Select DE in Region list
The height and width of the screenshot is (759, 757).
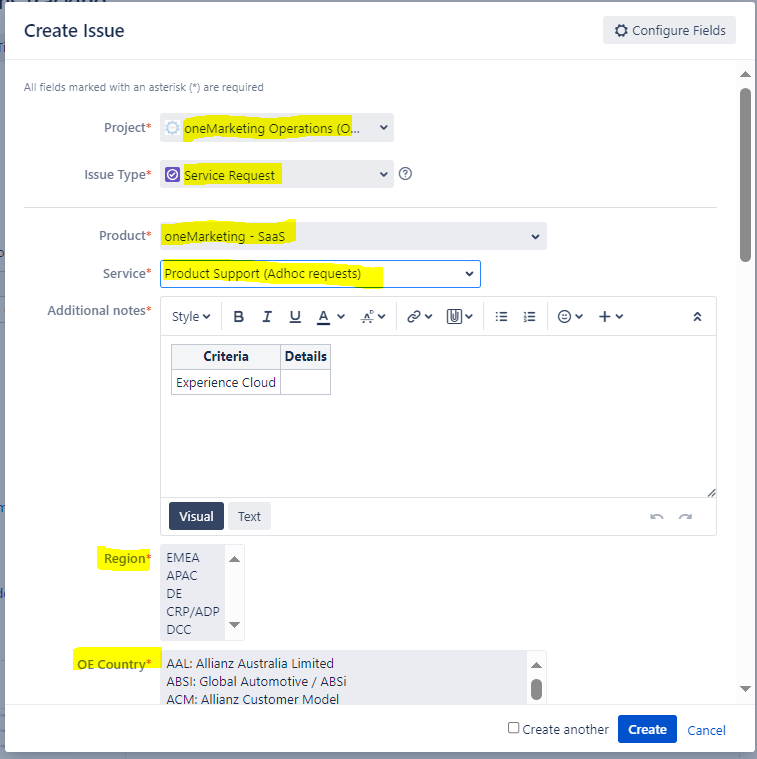pos(174,593)
